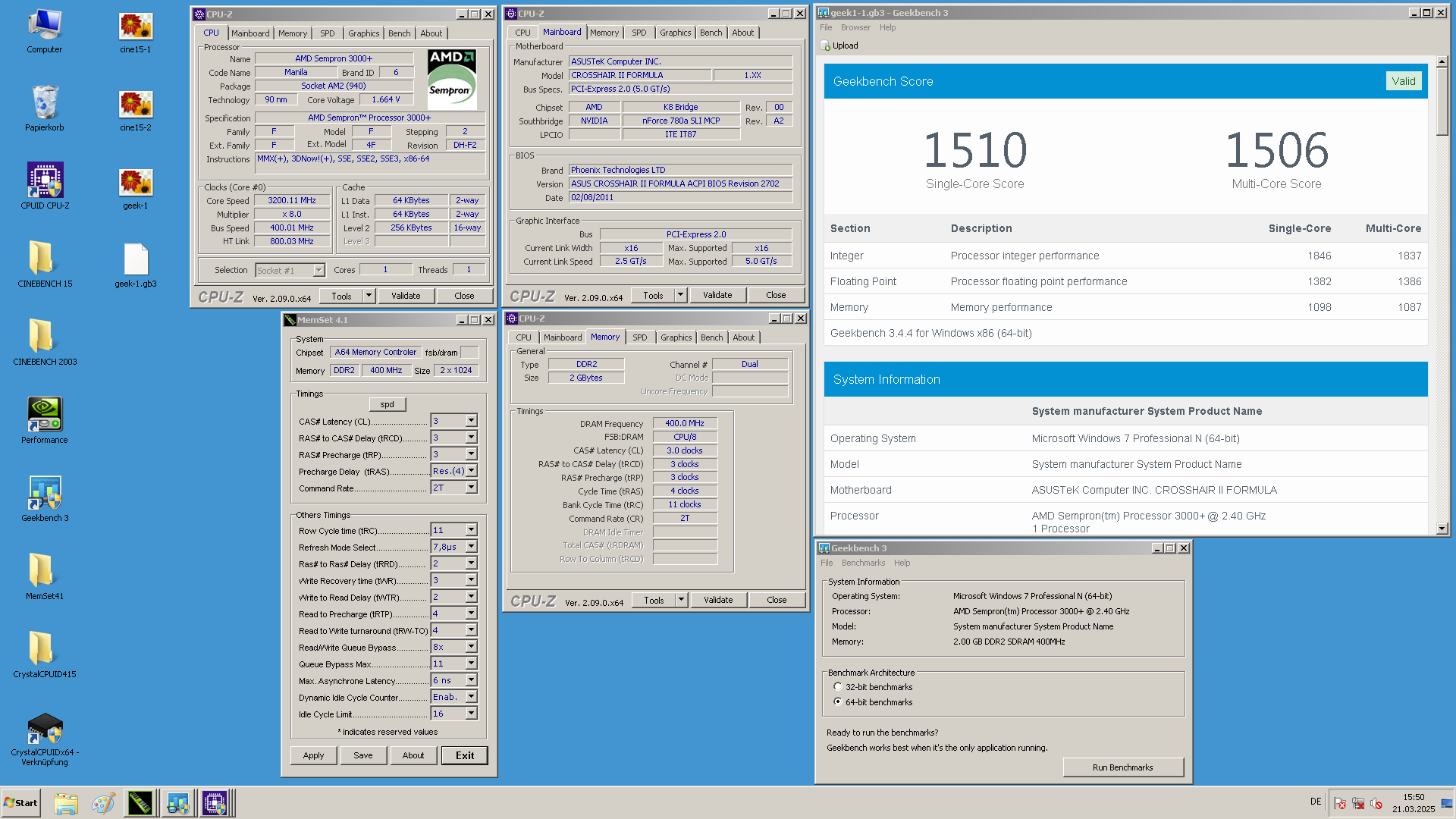Launch Geekbench 3 desktop shortcut
Image resolution: width=1456 pixels, height=819 pixels.
coord(45,499)
